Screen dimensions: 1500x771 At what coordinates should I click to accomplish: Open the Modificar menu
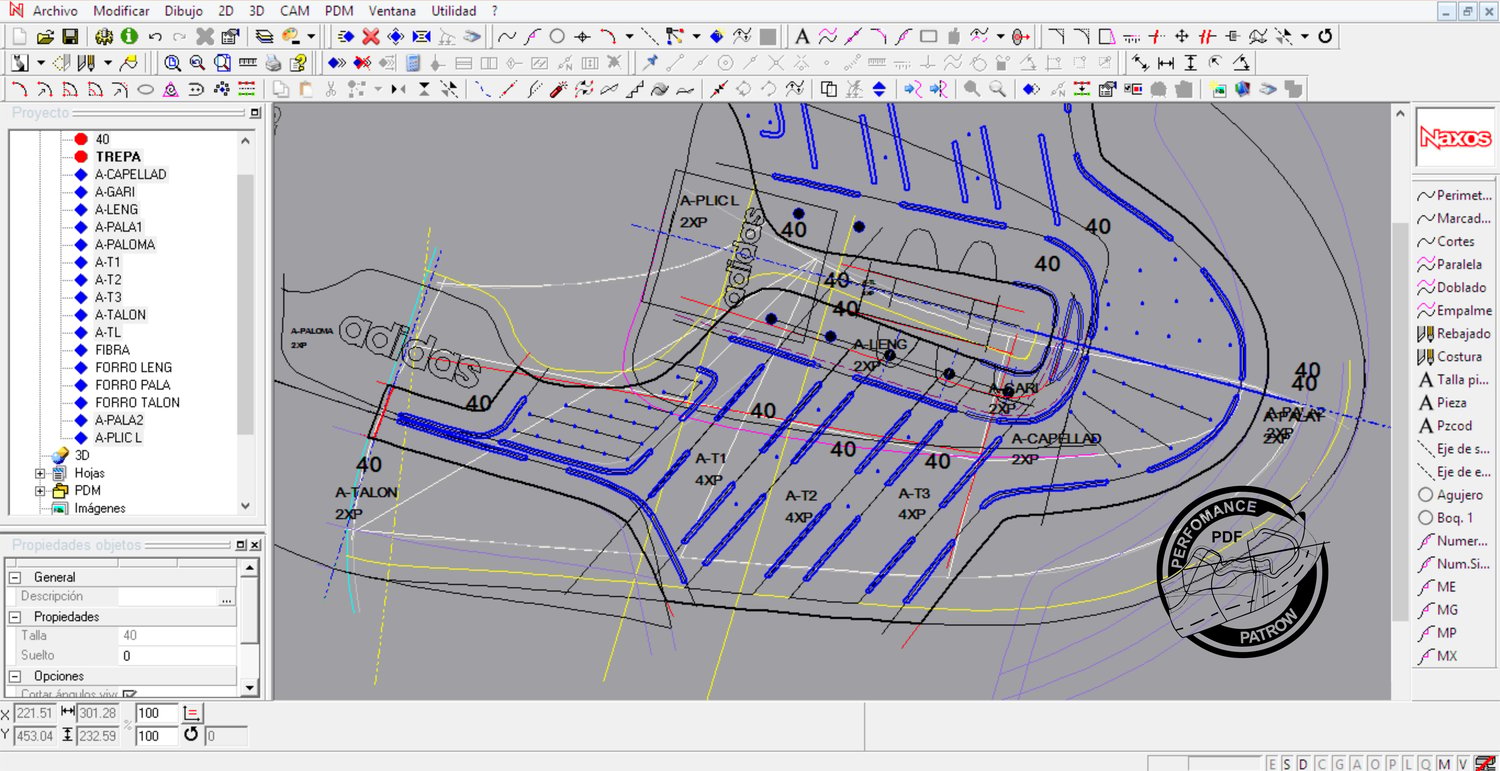pyautogui.click(x=121, y=11)
